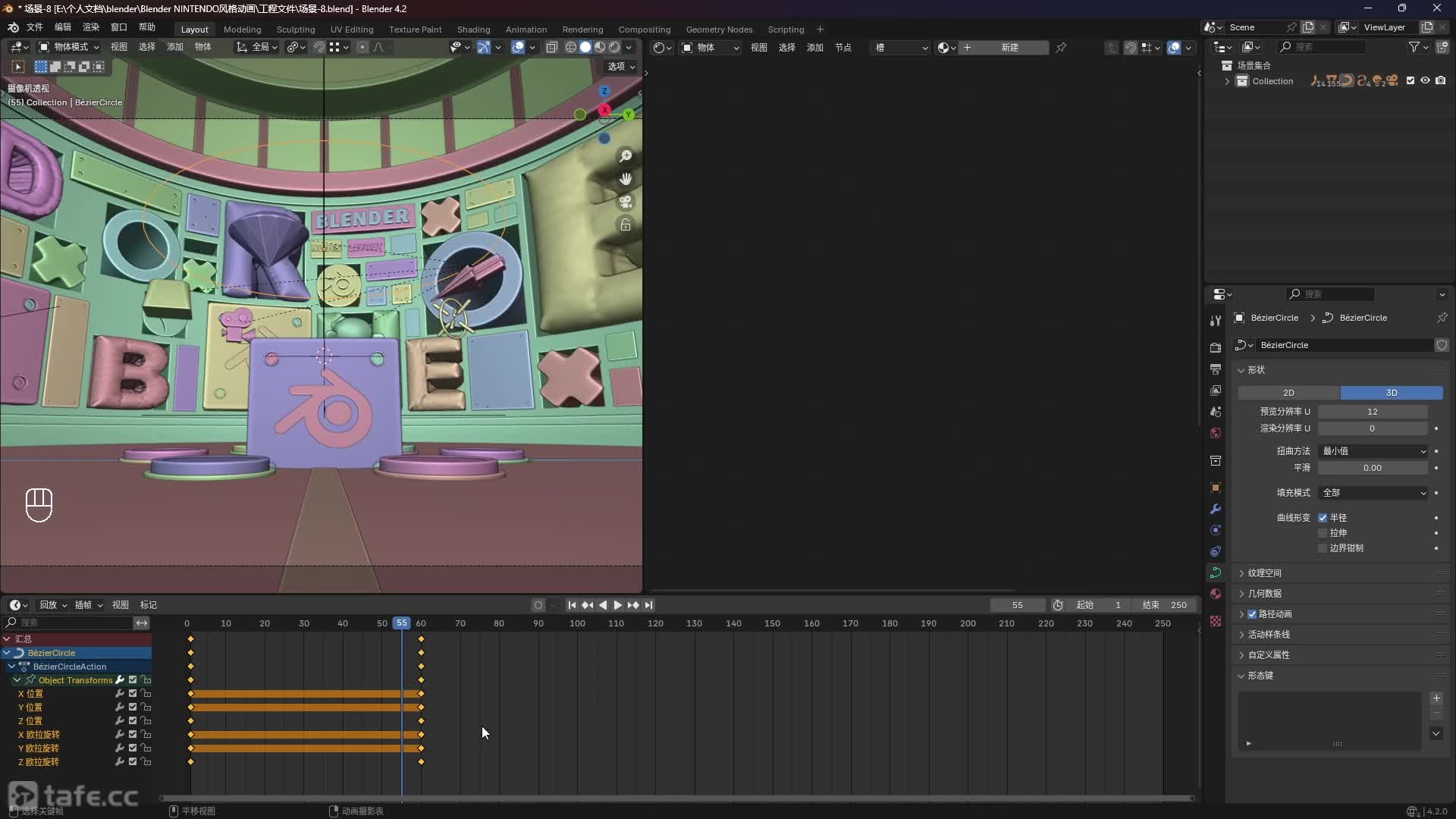Select rendered viewport shading mode
This screenshot has height=819, width=1456.
coord(614,47)
